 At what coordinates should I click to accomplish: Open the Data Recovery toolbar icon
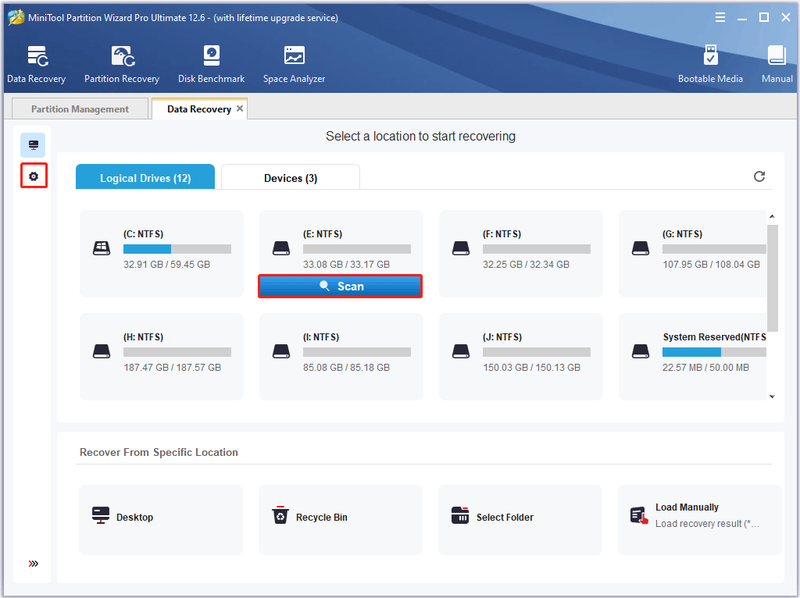[x=36, y=64]
